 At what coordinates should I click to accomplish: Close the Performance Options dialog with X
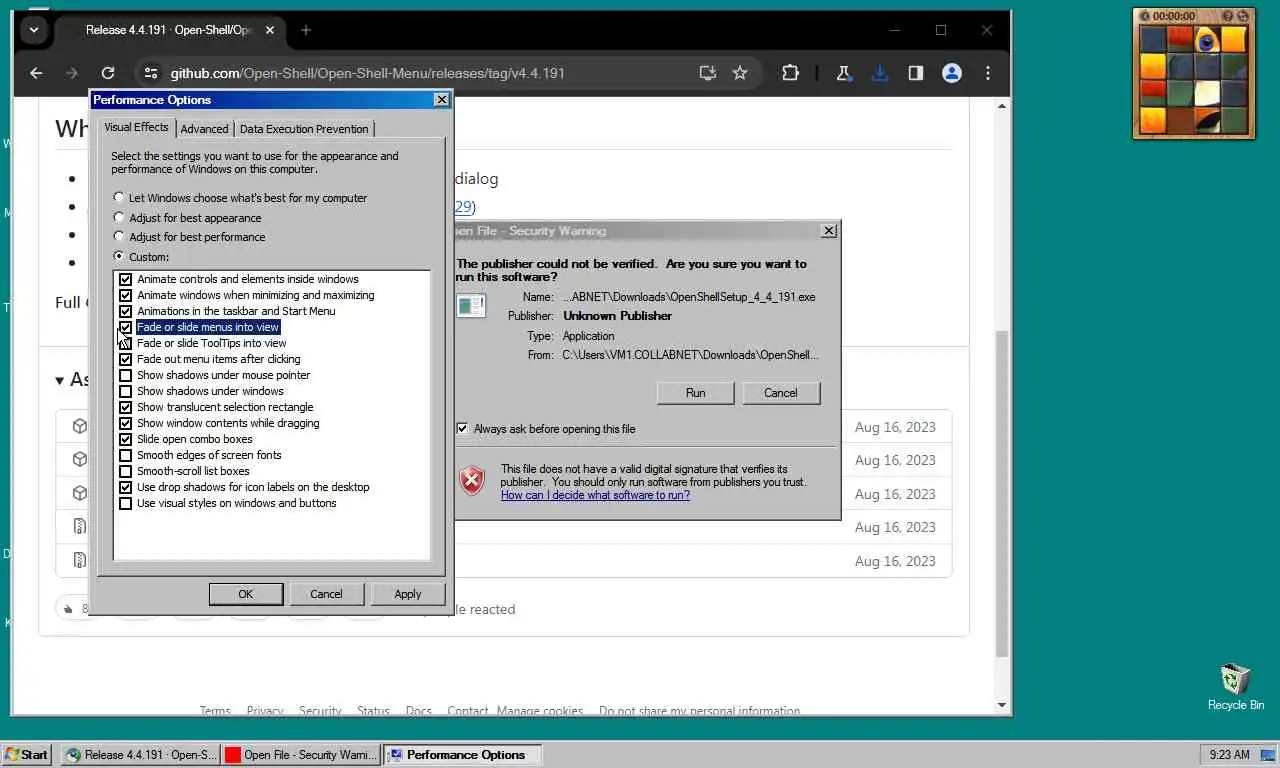click(441, 100)
